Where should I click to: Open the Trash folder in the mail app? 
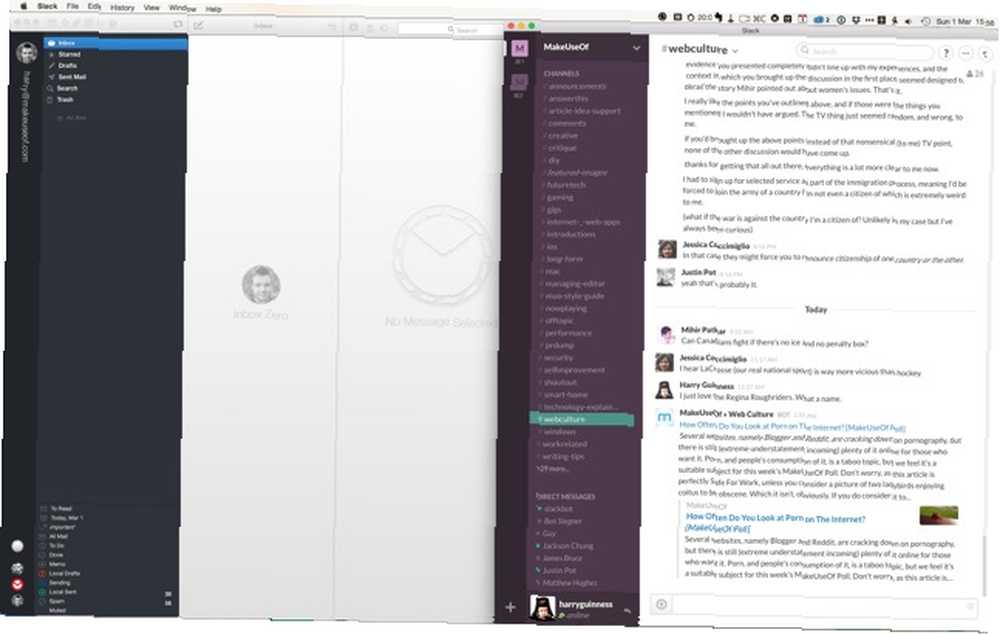[x=65, y=99]
